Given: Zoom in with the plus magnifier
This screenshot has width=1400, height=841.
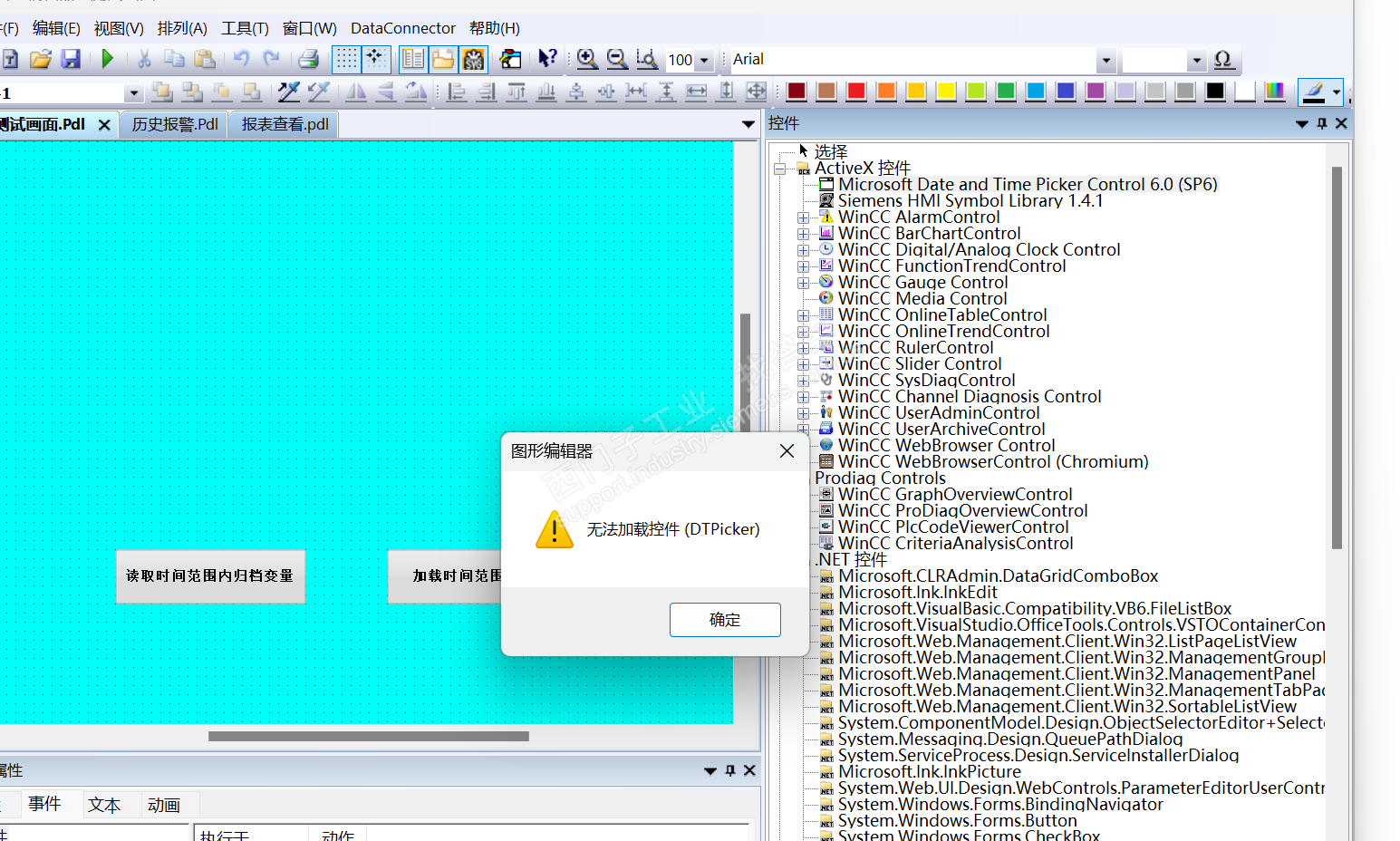Looking at the screenshot, I should [587, 60].
